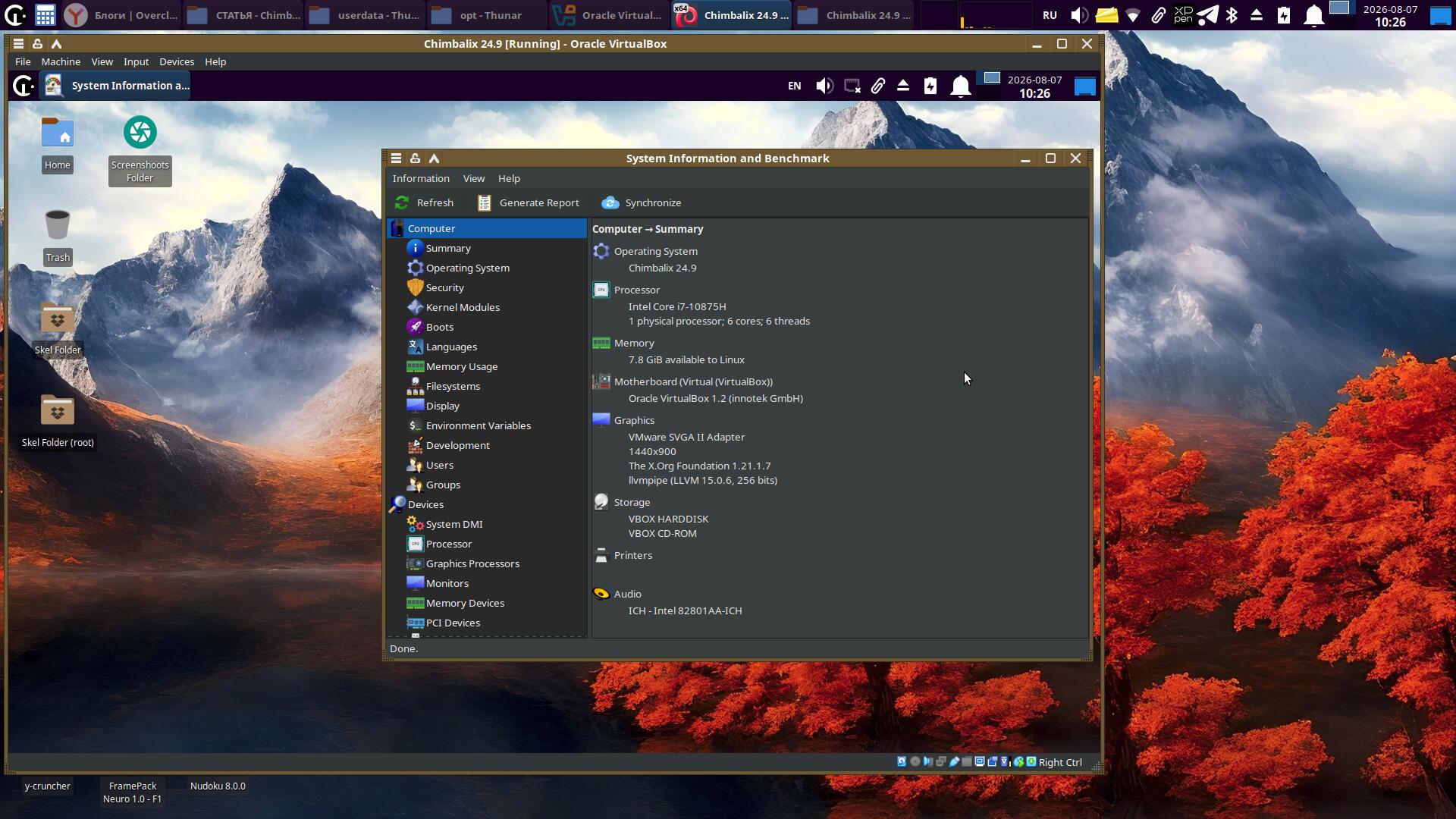Open VirtualBox Machine menu
This screenshot has width=1456, height=819.
pyautogui.click(x=61, y=61)
